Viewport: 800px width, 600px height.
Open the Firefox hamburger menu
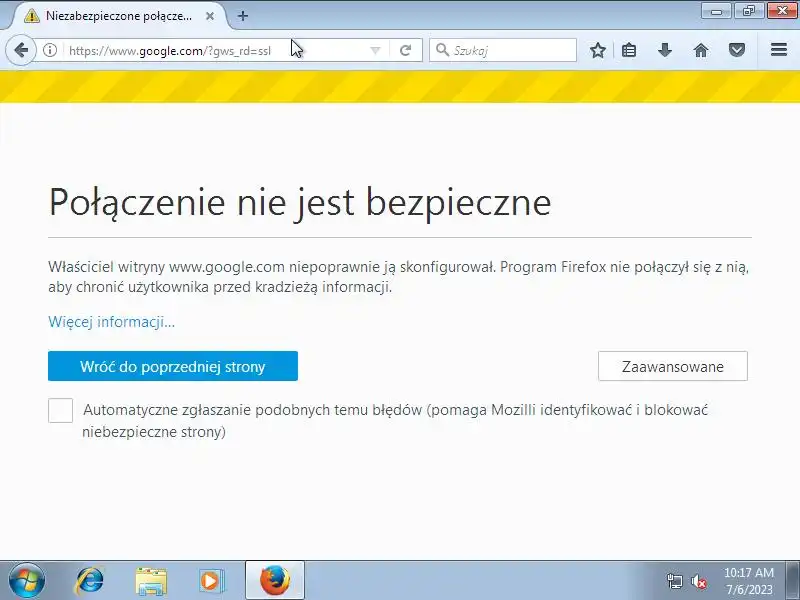tap(779, 49)
